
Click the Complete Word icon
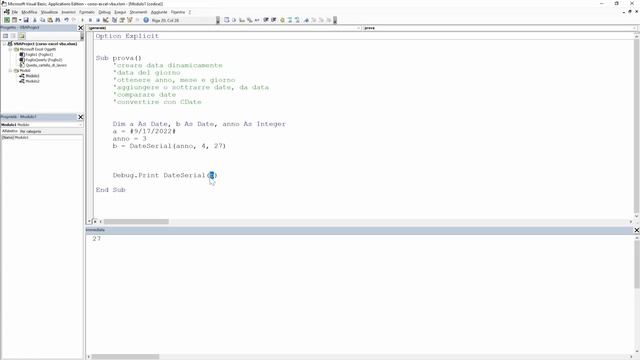tap(257, 20)
